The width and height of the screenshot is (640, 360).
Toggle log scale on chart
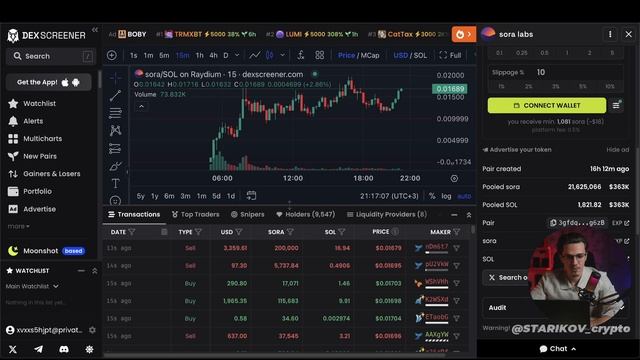[x=446, y=196]
